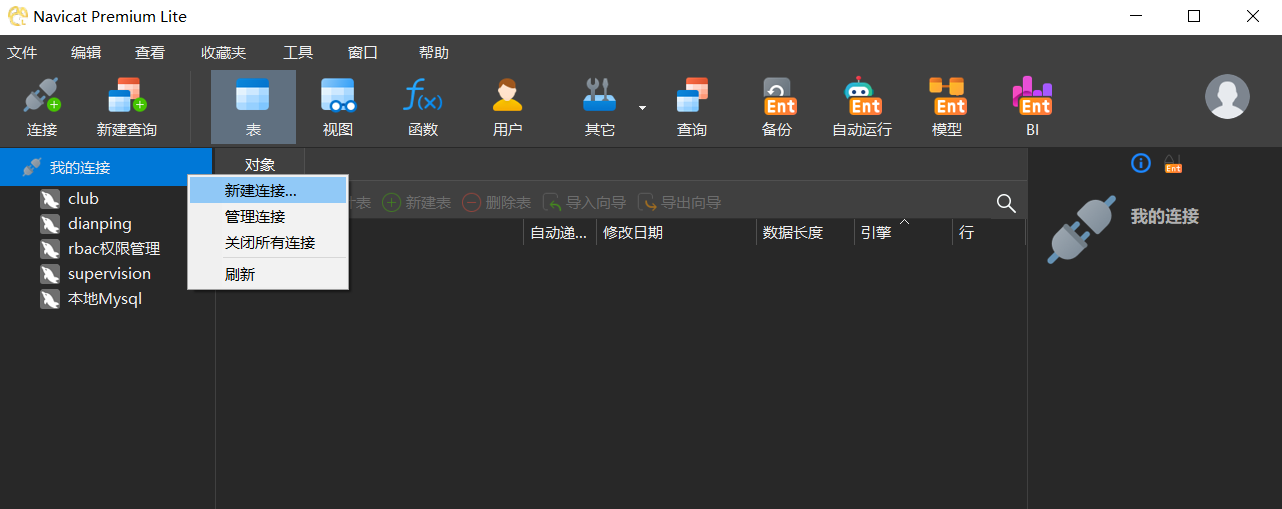Click the 导入向导 (Import Wizard) button
Screen dimensions: 1282x509
(x=585, y=203)
